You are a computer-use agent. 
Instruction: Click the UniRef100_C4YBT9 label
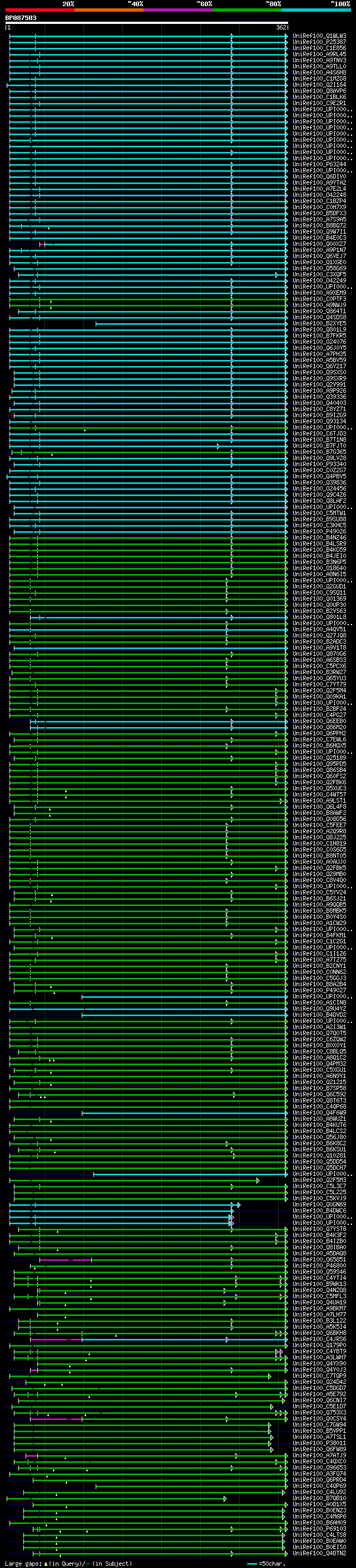[319, 1351]
